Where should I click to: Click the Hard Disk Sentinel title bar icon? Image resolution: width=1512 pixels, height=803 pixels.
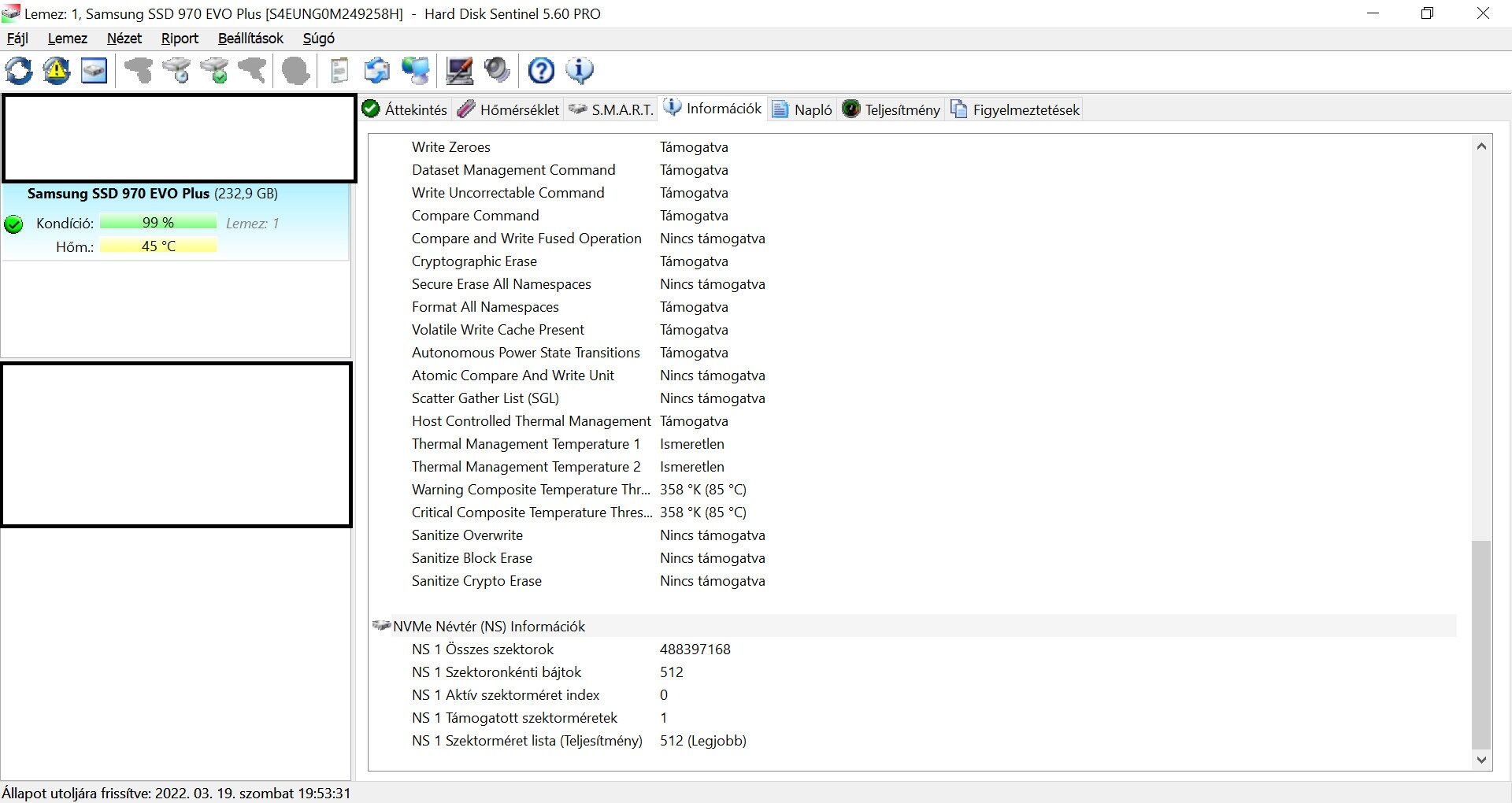click(11, 13)
